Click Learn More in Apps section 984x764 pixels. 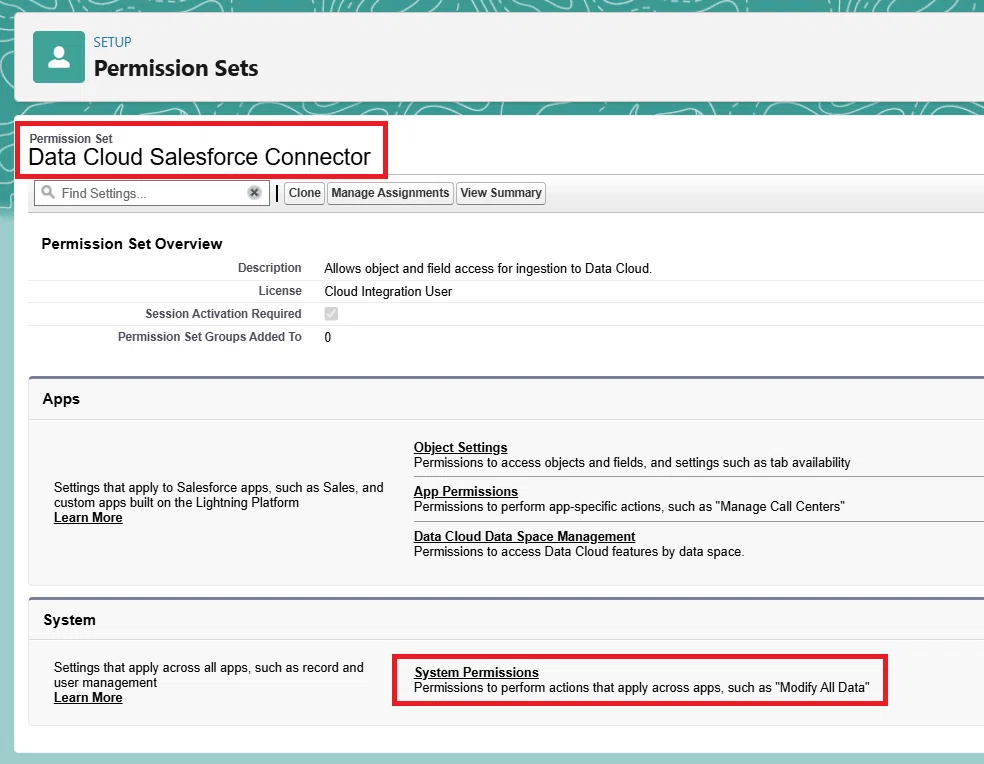pyautogui.click(x=88, y=517)
